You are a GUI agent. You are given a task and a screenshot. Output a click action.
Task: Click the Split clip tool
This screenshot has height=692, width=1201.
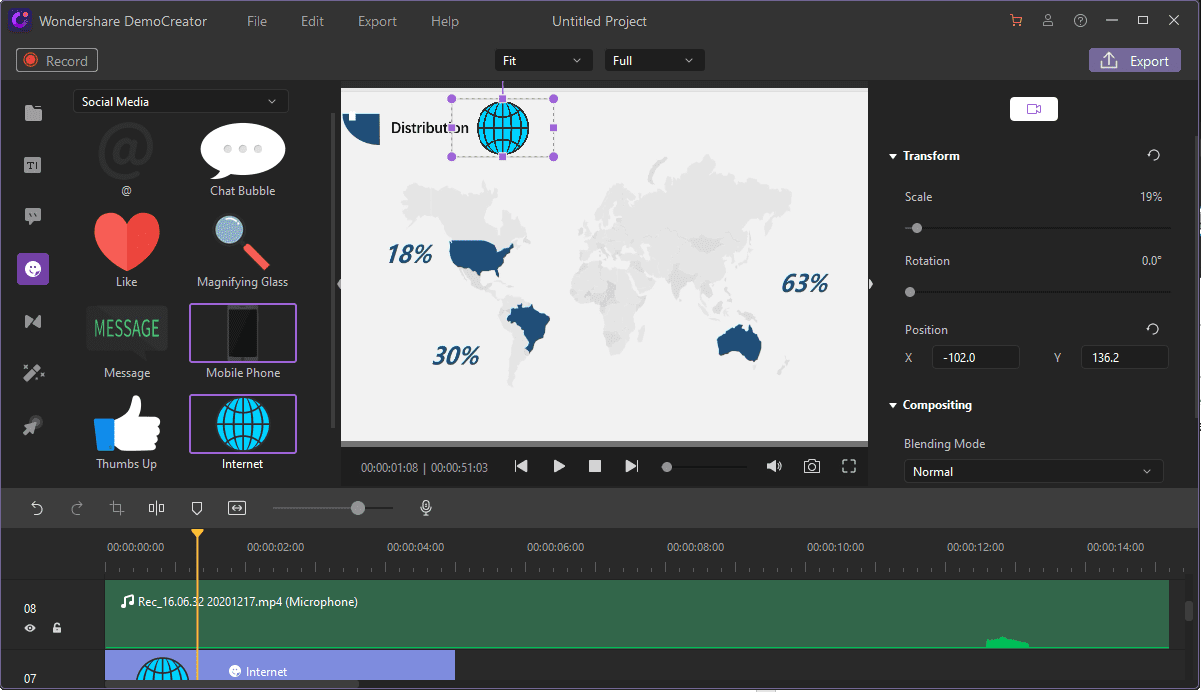tap(156, 509)
